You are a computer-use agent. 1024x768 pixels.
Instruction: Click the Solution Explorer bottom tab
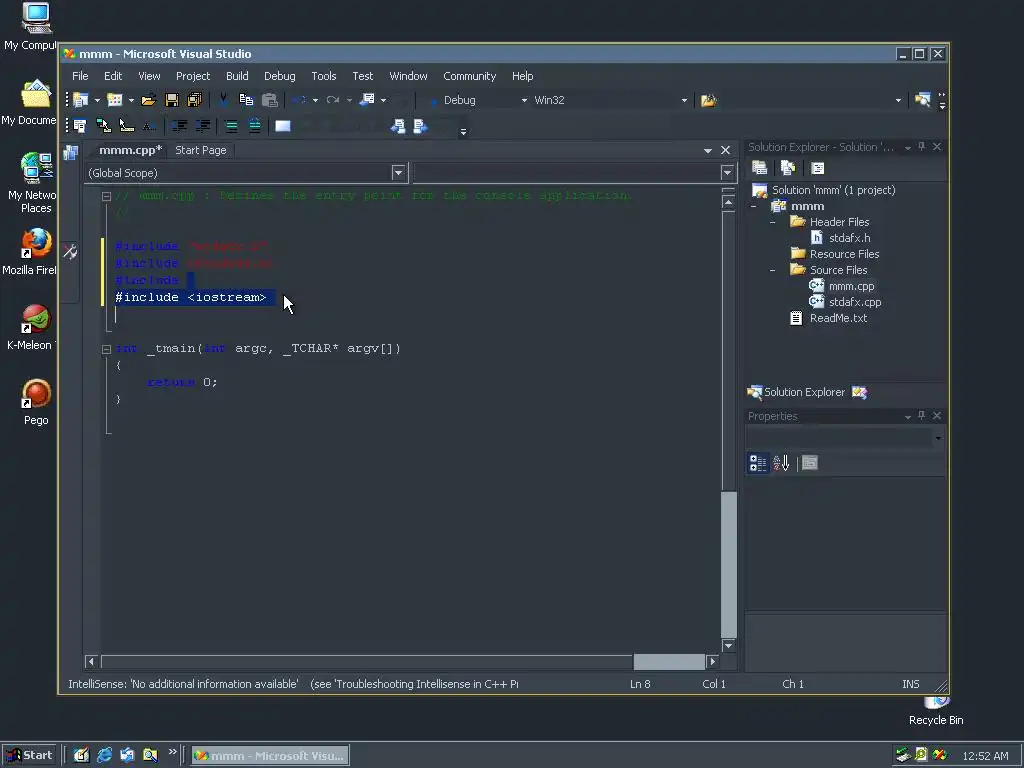pos(797,392)
